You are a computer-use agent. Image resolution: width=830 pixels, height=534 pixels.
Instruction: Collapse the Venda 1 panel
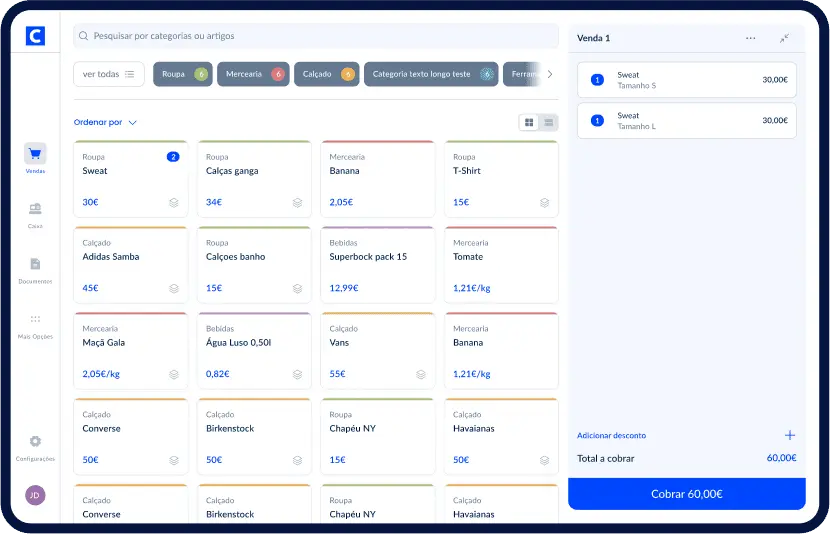click(784, 38)
